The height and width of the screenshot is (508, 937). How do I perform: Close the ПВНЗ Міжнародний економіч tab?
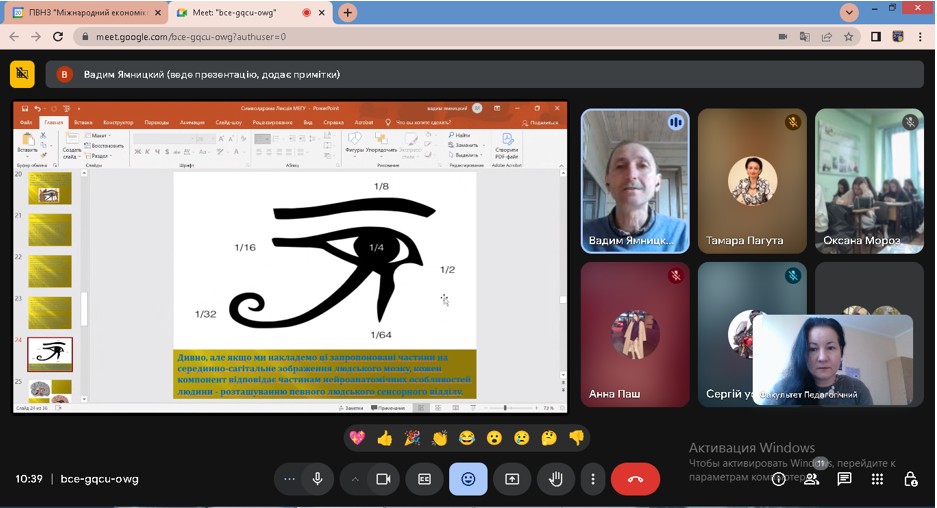click(158, 13)
